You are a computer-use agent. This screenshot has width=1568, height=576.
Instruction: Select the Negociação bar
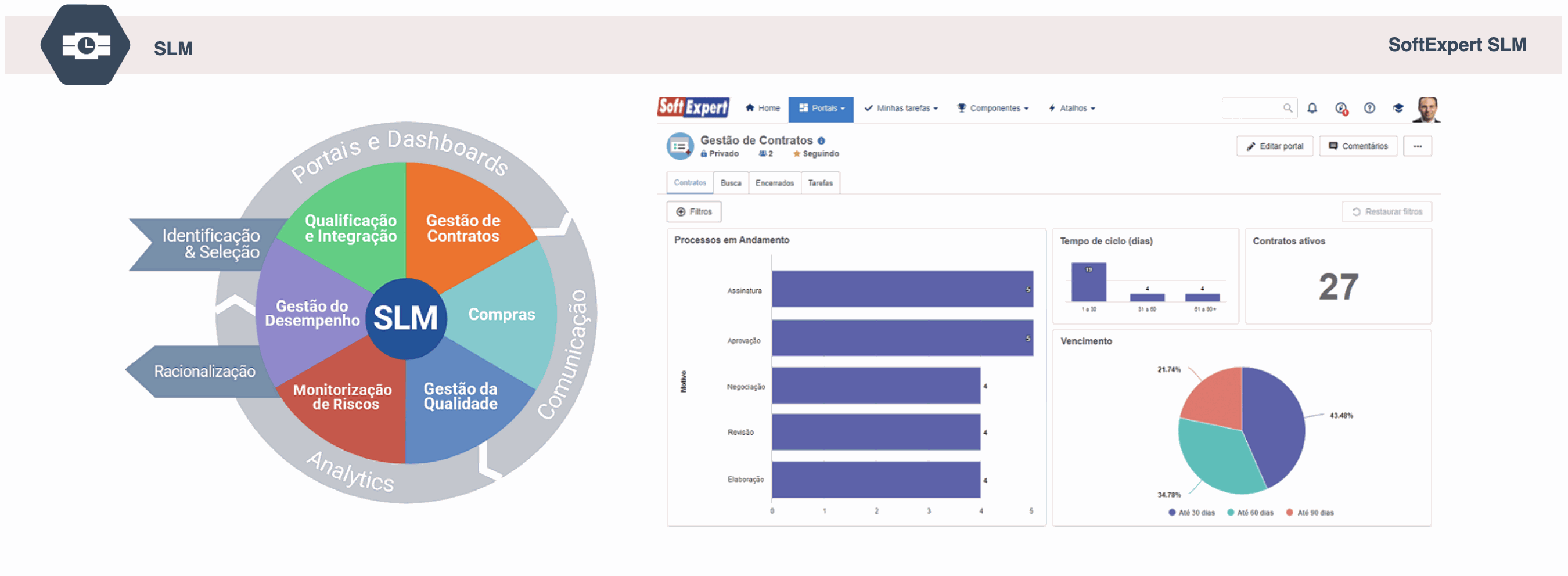(876, 386)
